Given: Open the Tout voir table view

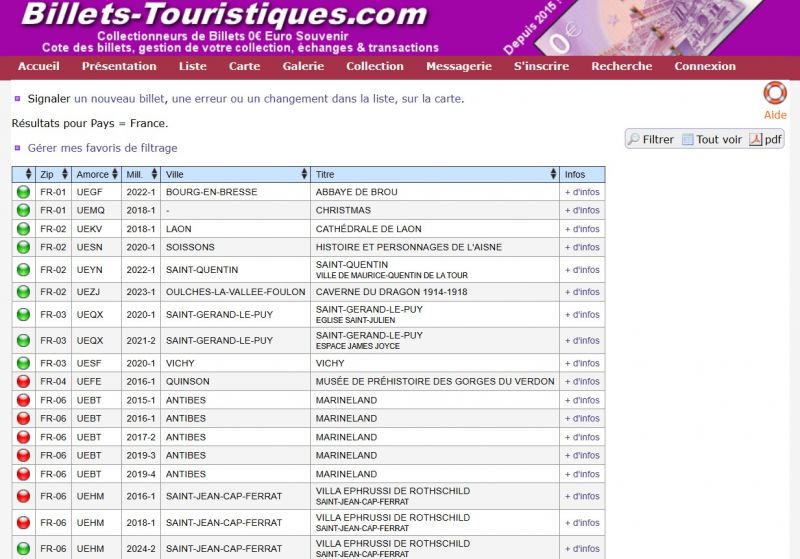Looking at the screenshot, I should (x=712, y=140).
